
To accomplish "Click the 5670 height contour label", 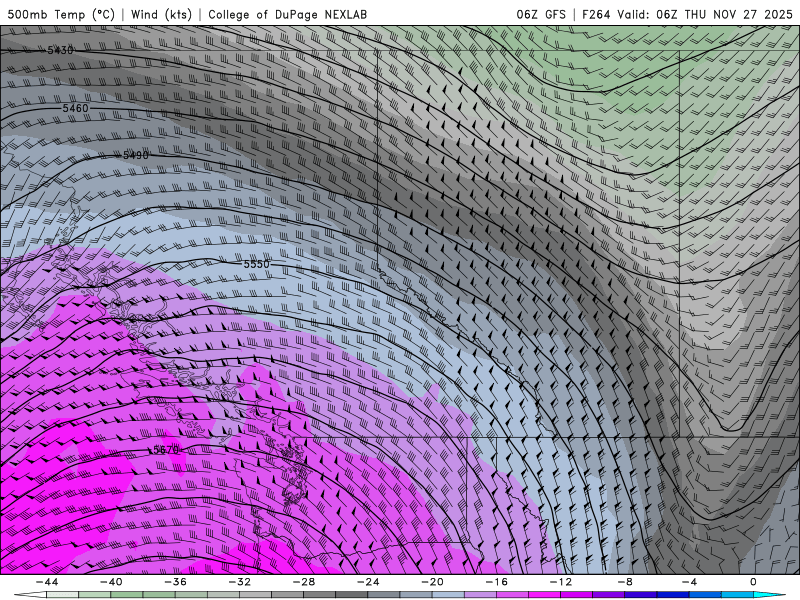I will [x=166, y=449].
